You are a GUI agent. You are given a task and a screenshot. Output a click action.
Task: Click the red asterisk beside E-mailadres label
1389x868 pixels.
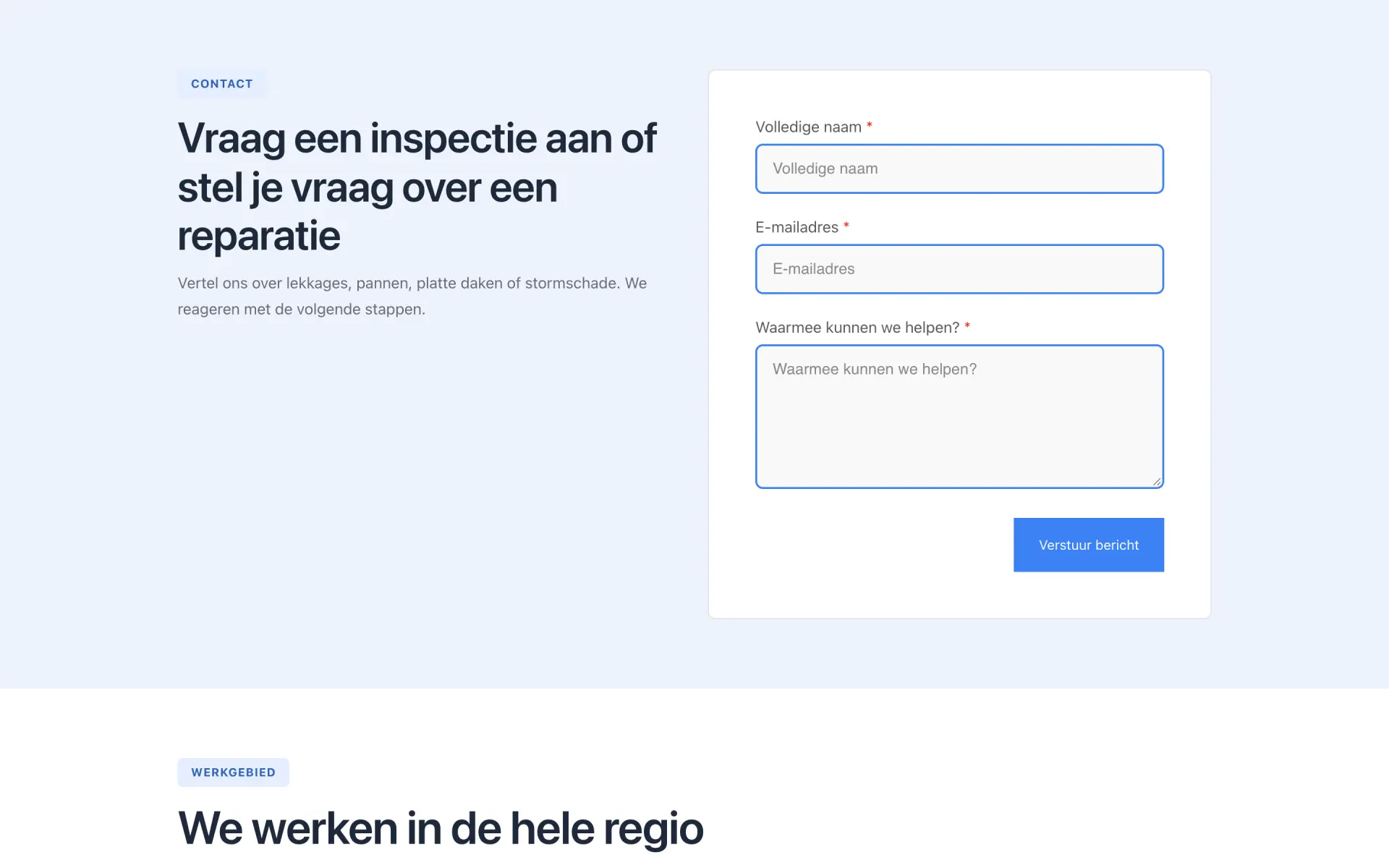tap(846, 226)
